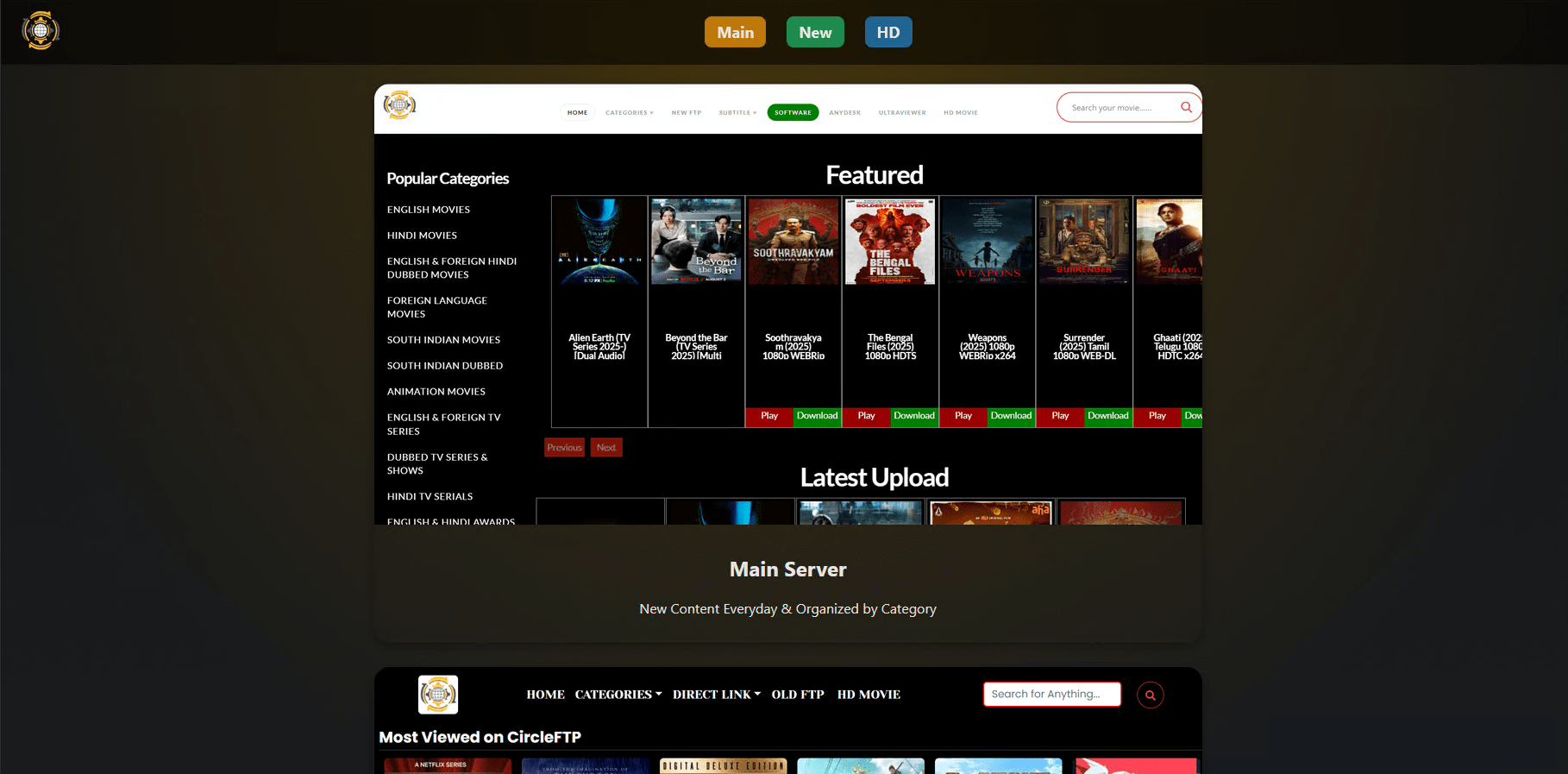Screen dimensions: 1568x774
Task: Click the globe logo beside HOME in lower preview
Action: point(438,695)
